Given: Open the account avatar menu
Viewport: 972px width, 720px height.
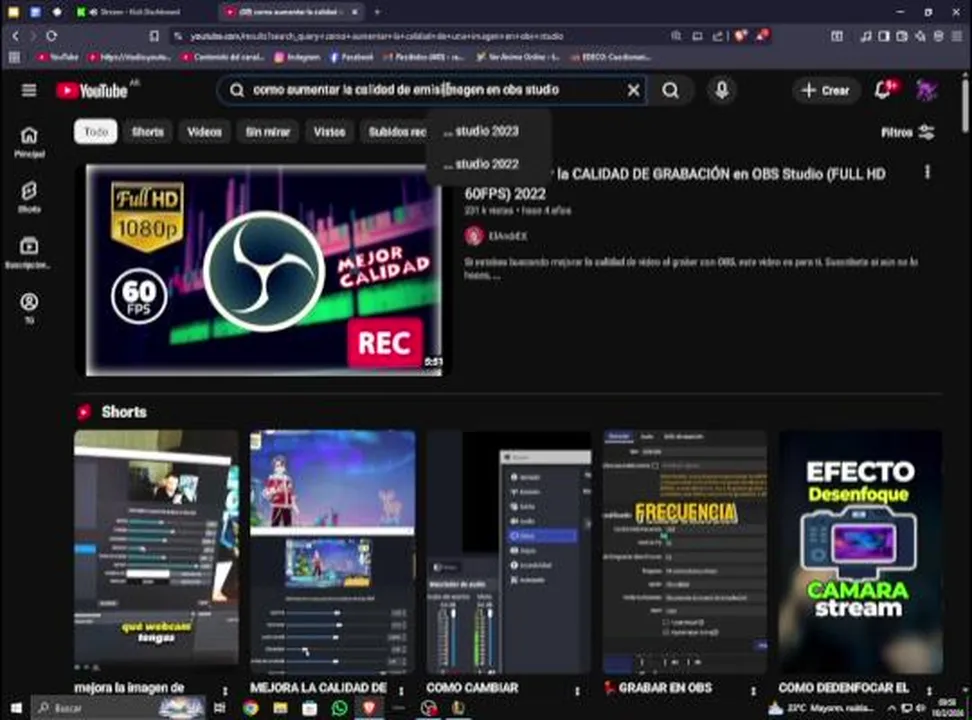Looking at the screenshot, I should pyautogui.click(x=927, y=91).
